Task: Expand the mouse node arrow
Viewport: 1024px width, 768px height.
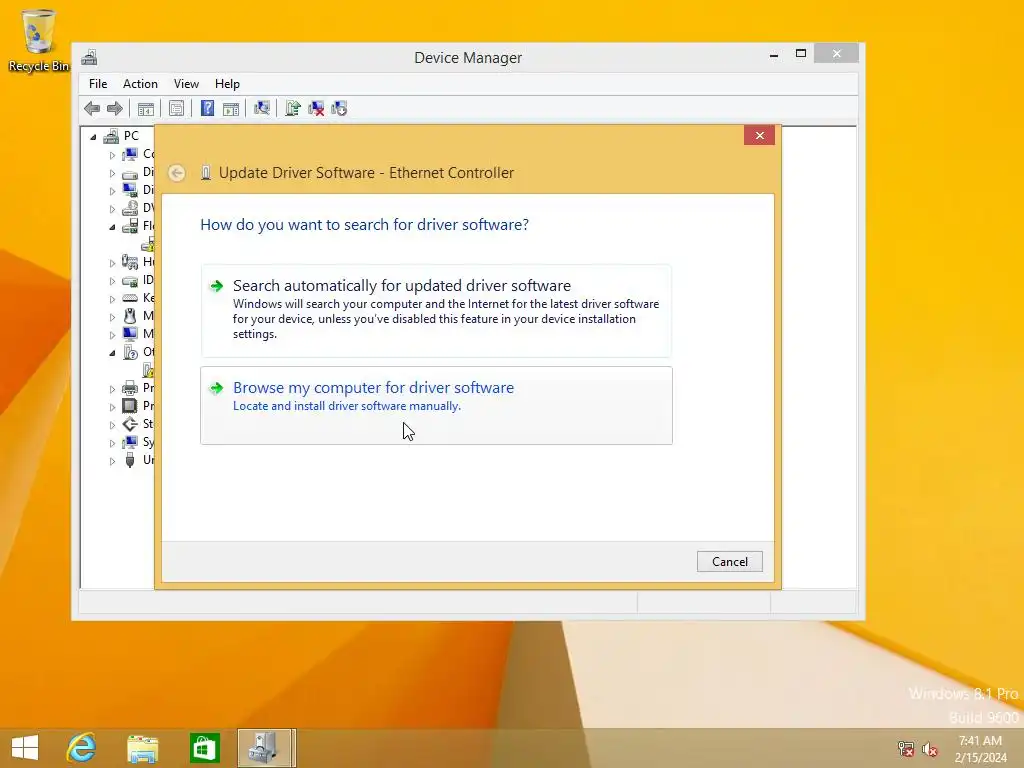Action: [112, 317]
